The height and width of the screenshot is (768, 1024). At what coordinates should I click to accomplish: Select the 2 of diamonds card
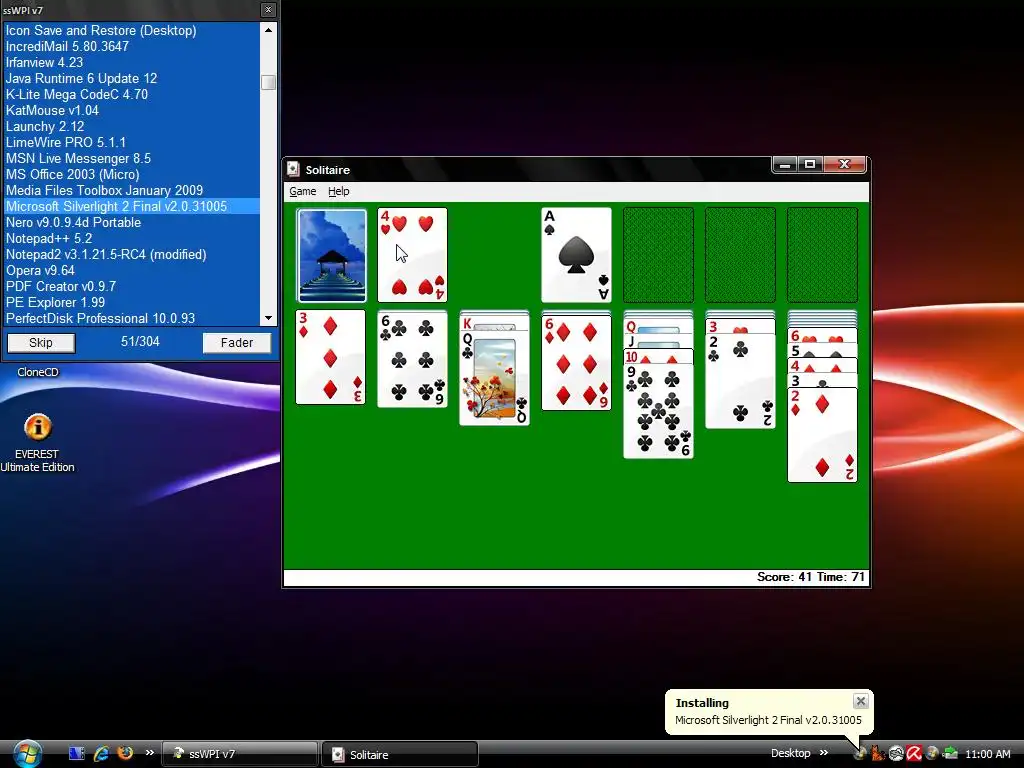[x=822, y=435]
